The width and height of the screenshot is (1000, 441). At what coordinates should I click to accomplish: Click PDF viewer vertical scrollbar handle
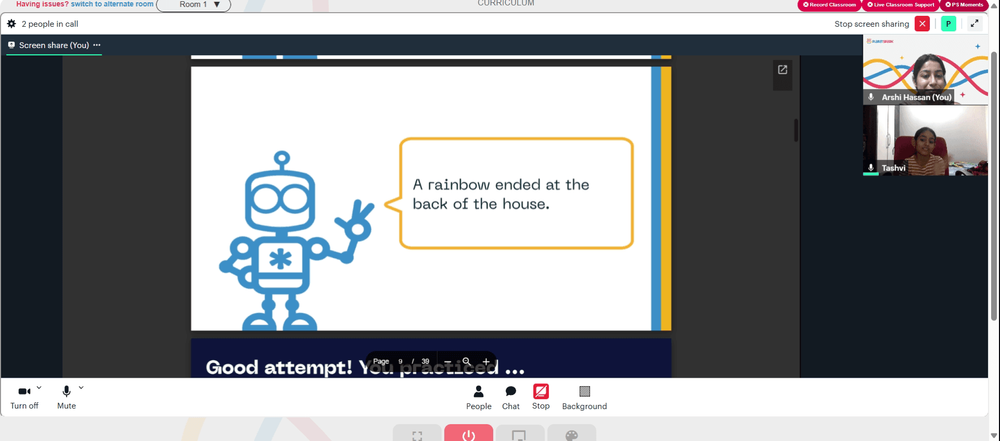[796, 130]
